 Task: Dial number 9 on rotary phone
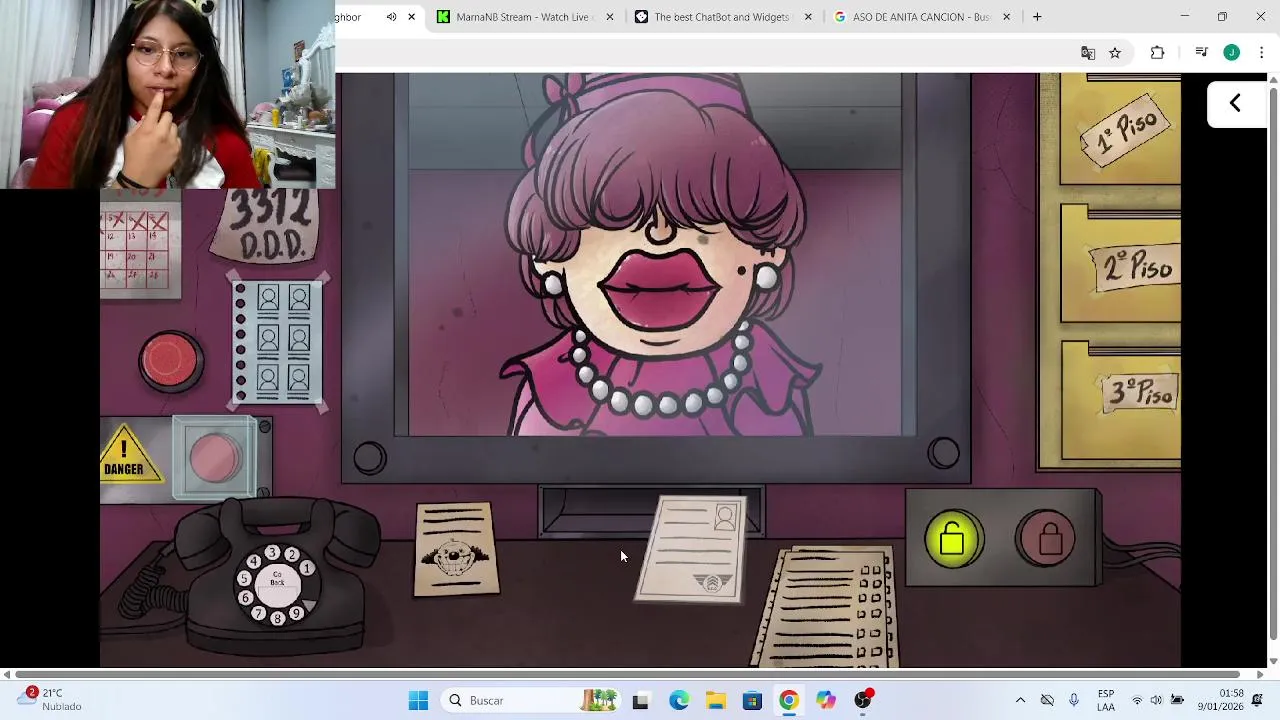pos(295,612)
